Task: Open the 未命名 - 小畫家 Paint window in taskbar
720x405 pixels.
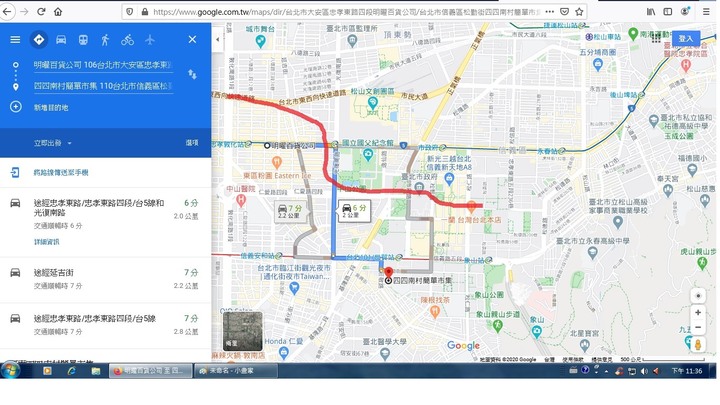Action: click(236, 371)
